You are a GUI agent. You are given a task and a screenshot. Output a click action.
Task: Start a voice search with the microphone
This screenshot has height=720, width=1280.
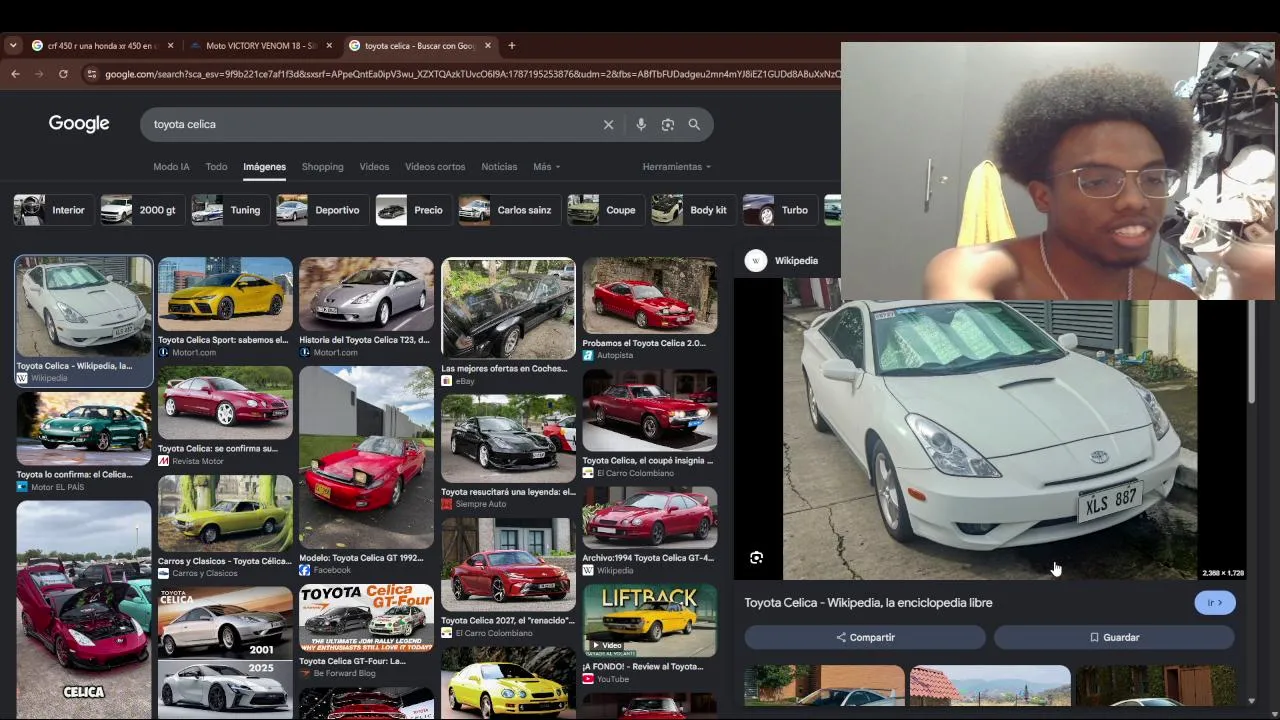[641, 124]
